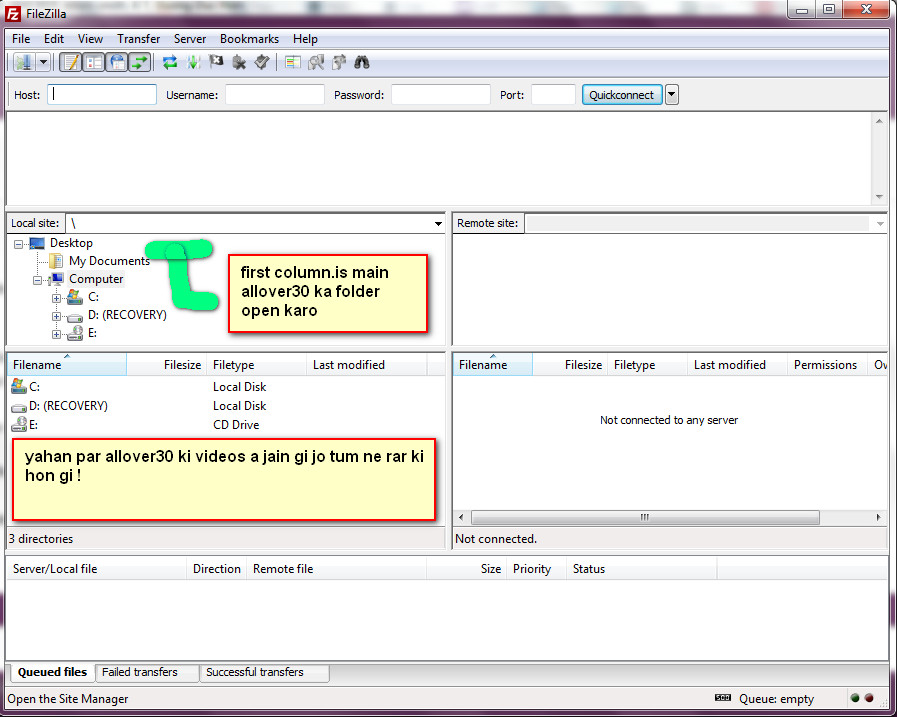Click the red activity LED in status bar
Screen dimensions: 897x717
tap(869, 698)
